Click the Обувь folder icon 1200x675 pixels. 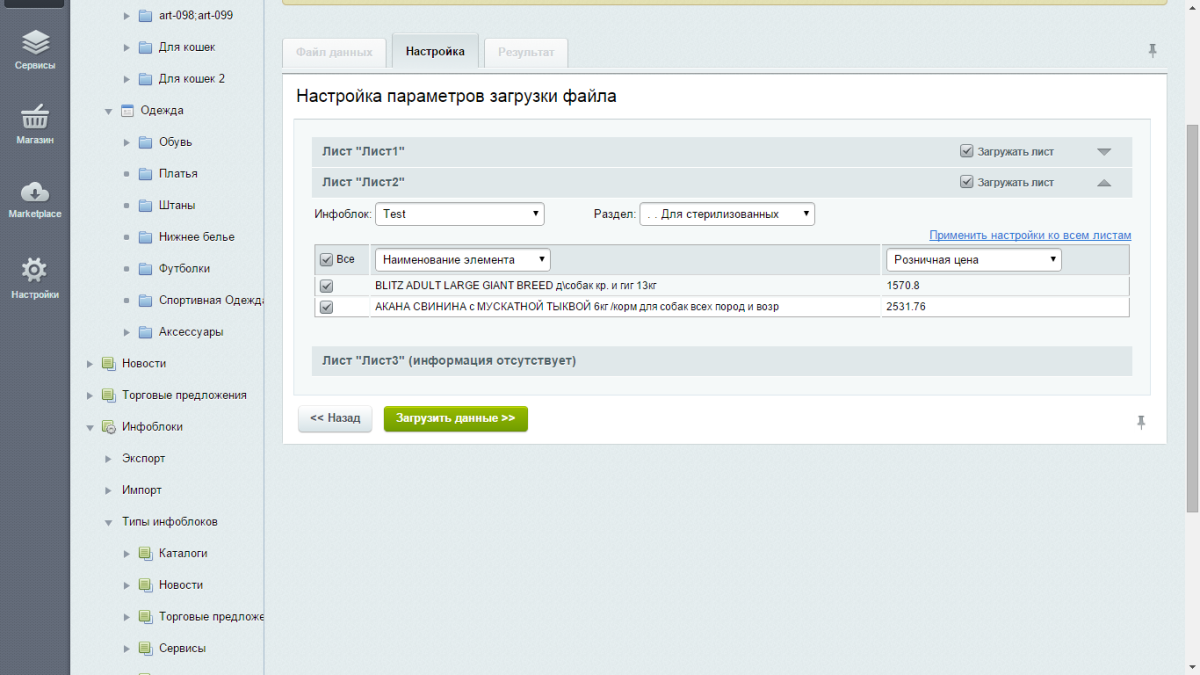tap(145, 142)
